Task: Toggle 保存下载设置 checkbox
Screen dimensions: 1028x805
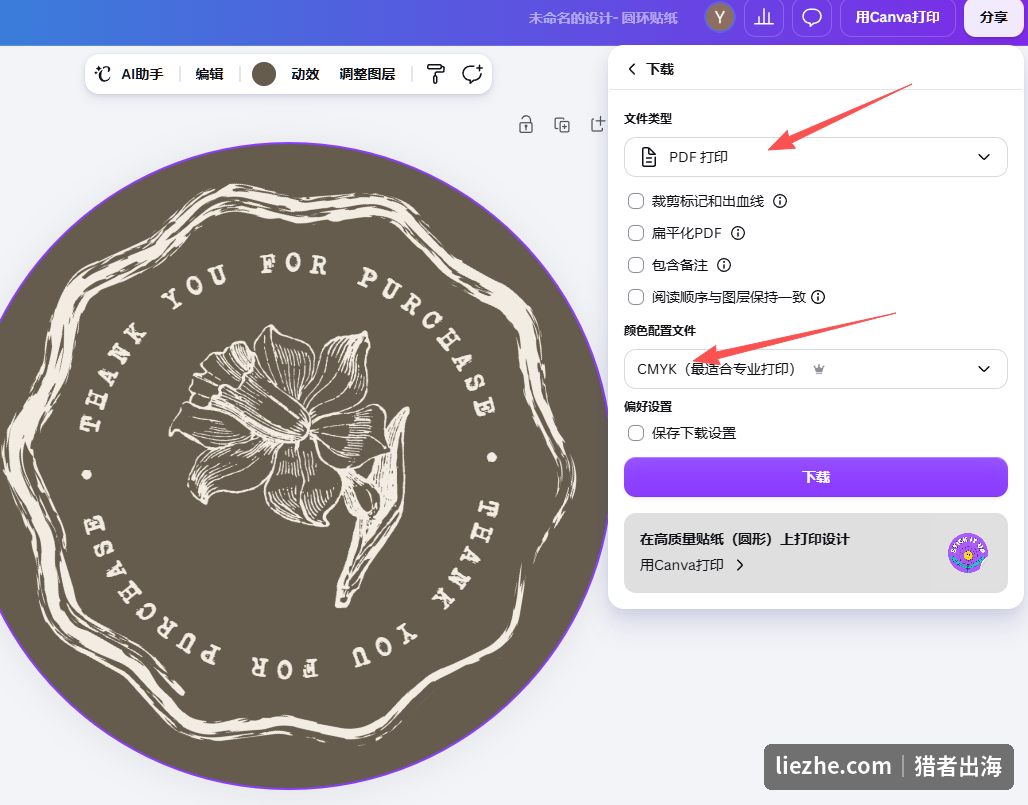Action: tap(636, 433)
